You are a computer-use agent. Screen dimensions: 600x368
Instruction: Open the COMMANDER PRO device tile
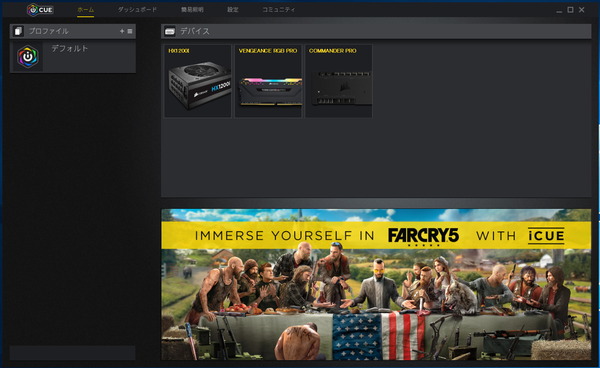pyautogui.click(x=339, y=81)
